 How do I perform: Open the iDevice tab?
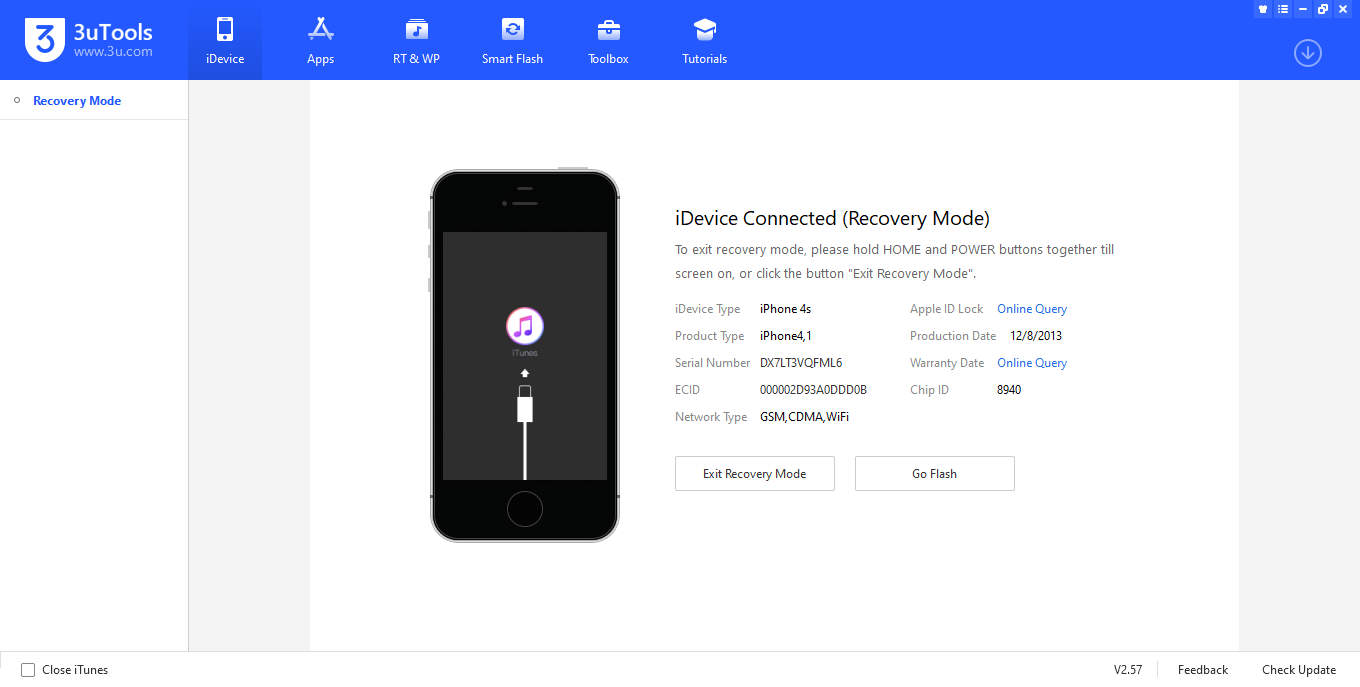click(225, 40)
